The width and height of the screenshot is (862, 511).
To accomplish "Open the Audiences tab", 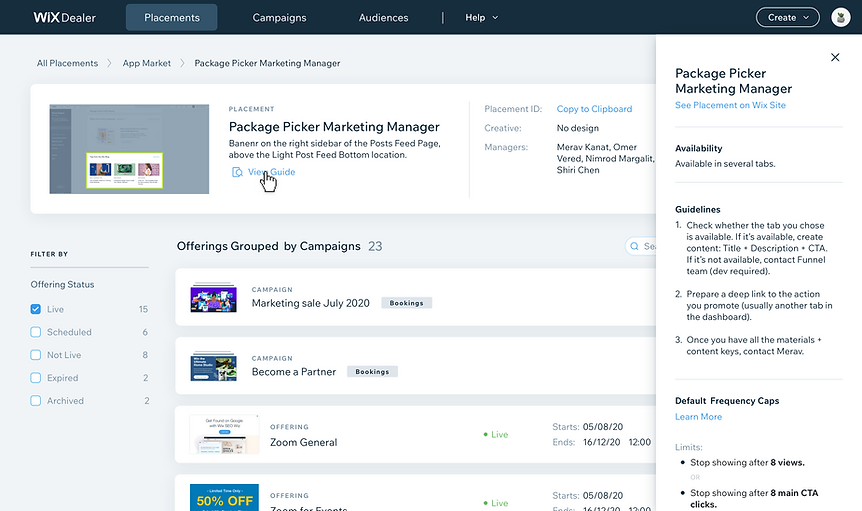I will click(384, 18).
